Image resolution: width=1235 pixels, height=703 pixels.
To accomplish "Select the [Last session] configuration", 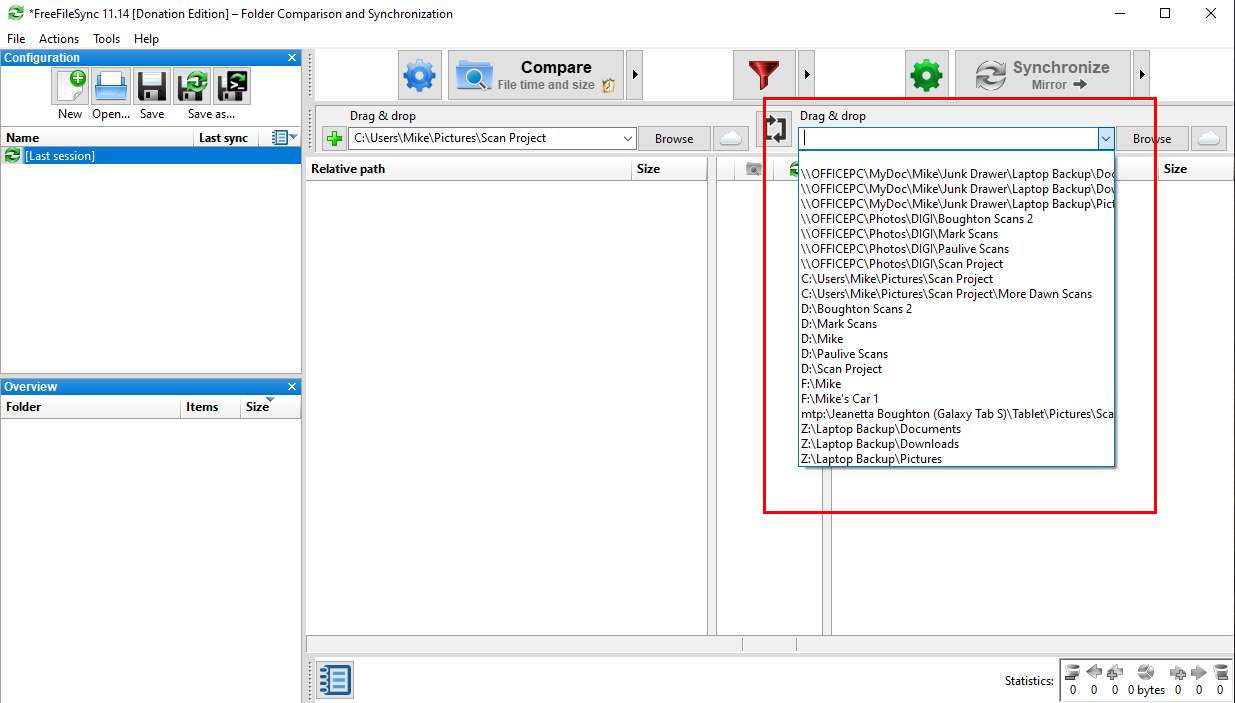I will click(x=150, y=156).
